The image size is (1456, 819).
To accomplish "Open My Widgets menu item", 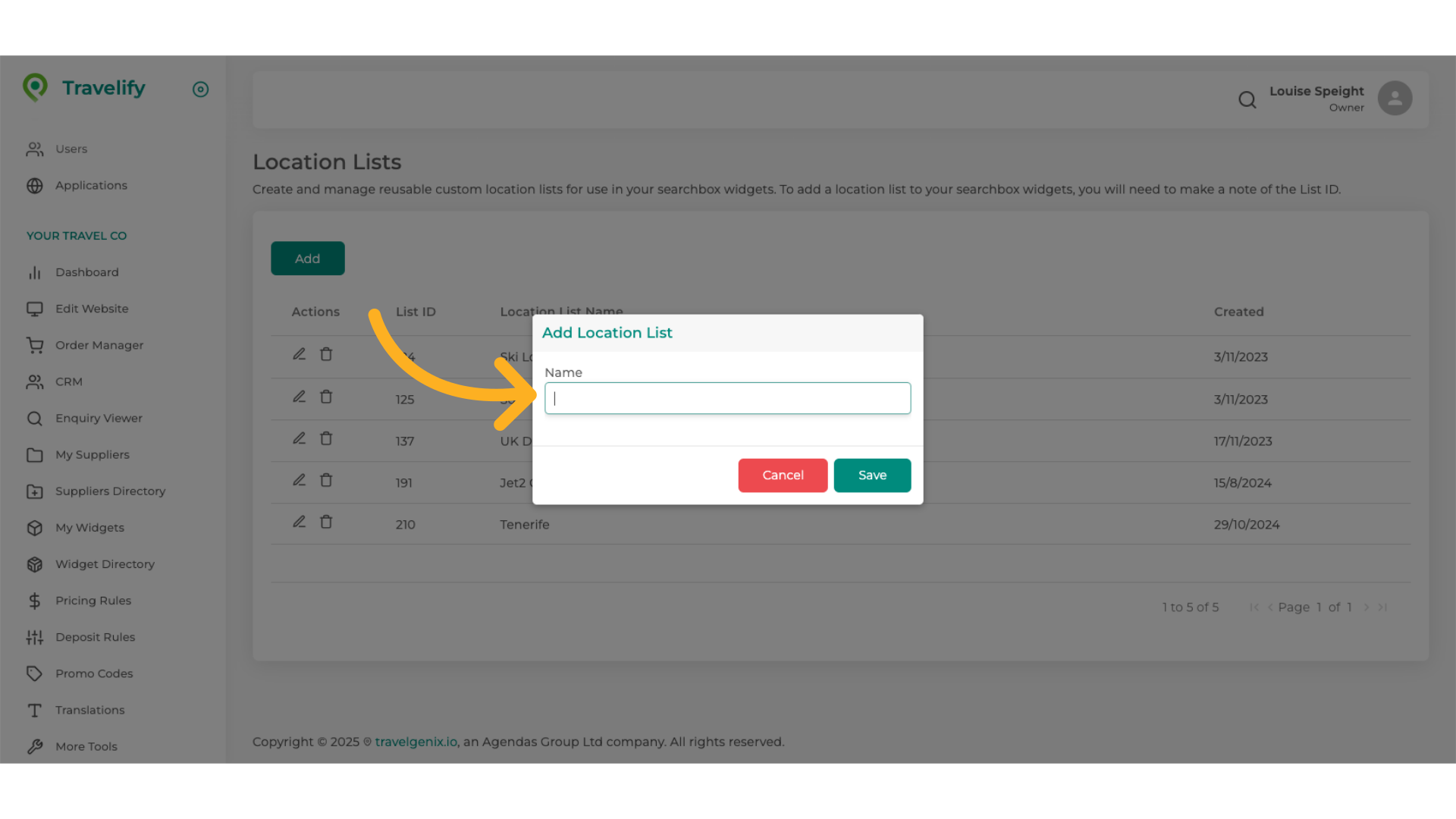I will pyautogui.click(x=89, y=528).
